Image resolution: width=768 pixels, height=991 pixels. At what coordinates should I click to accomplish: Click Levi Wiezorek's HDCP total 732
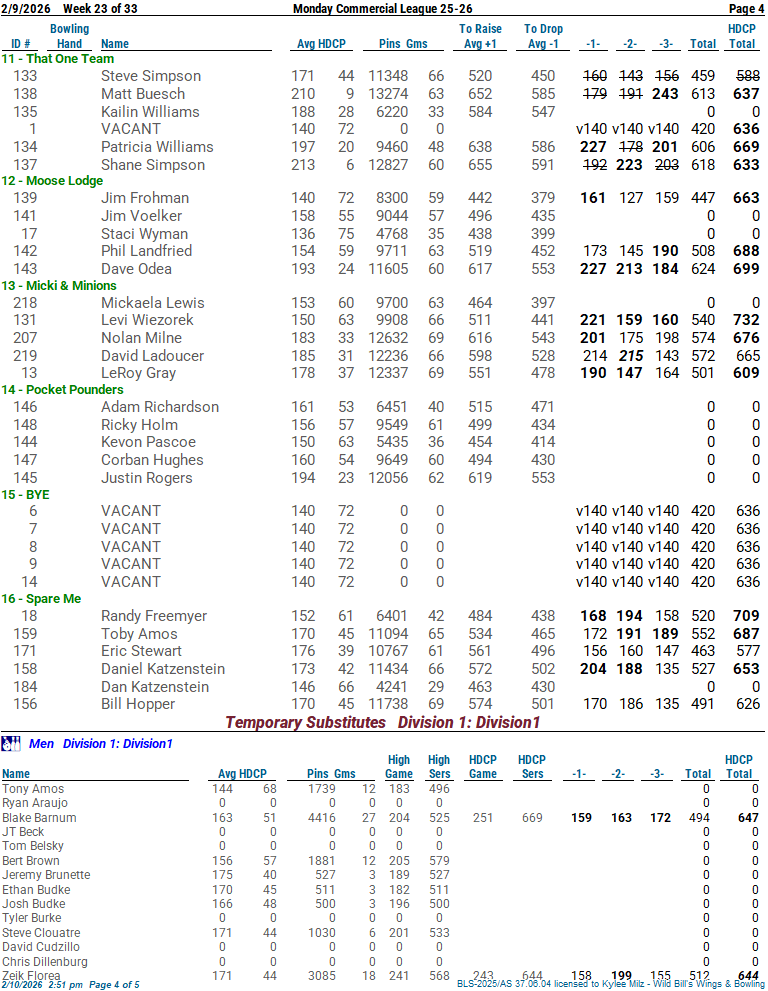(746, 320)
